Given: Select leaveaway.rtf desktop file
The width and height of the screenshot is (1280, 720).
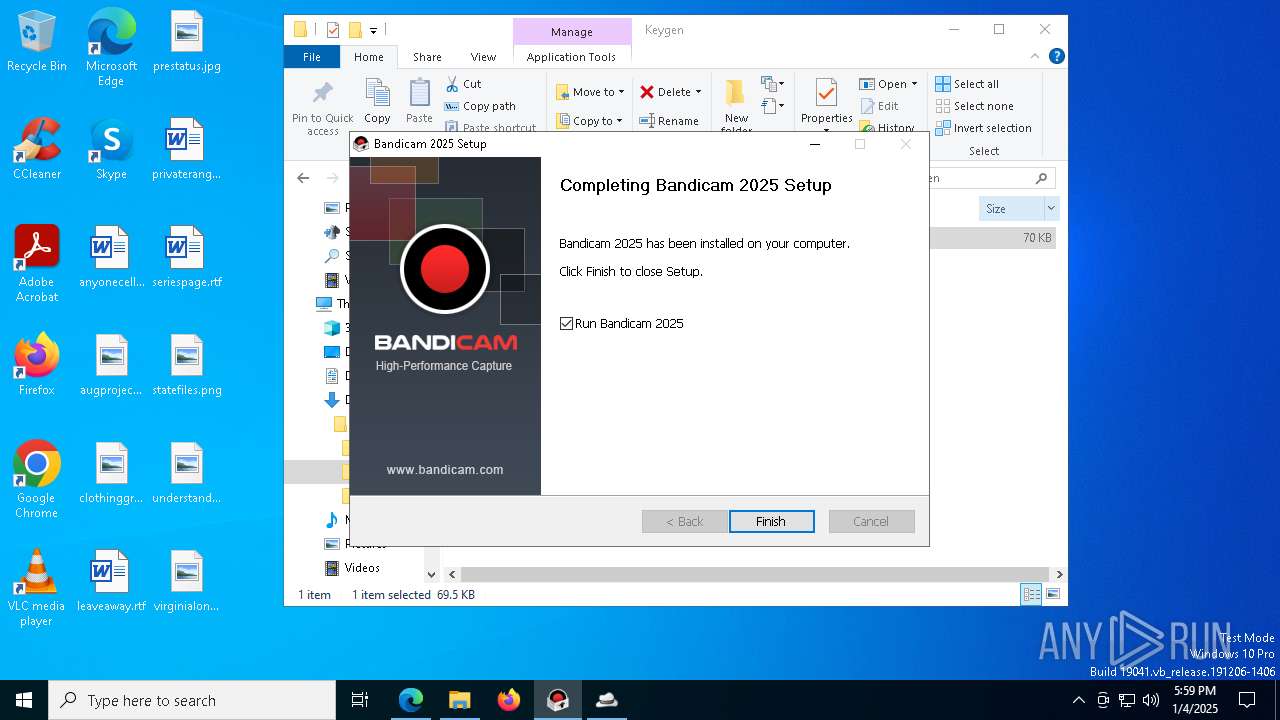Looking at the screenshot, I should click(111, 582).
